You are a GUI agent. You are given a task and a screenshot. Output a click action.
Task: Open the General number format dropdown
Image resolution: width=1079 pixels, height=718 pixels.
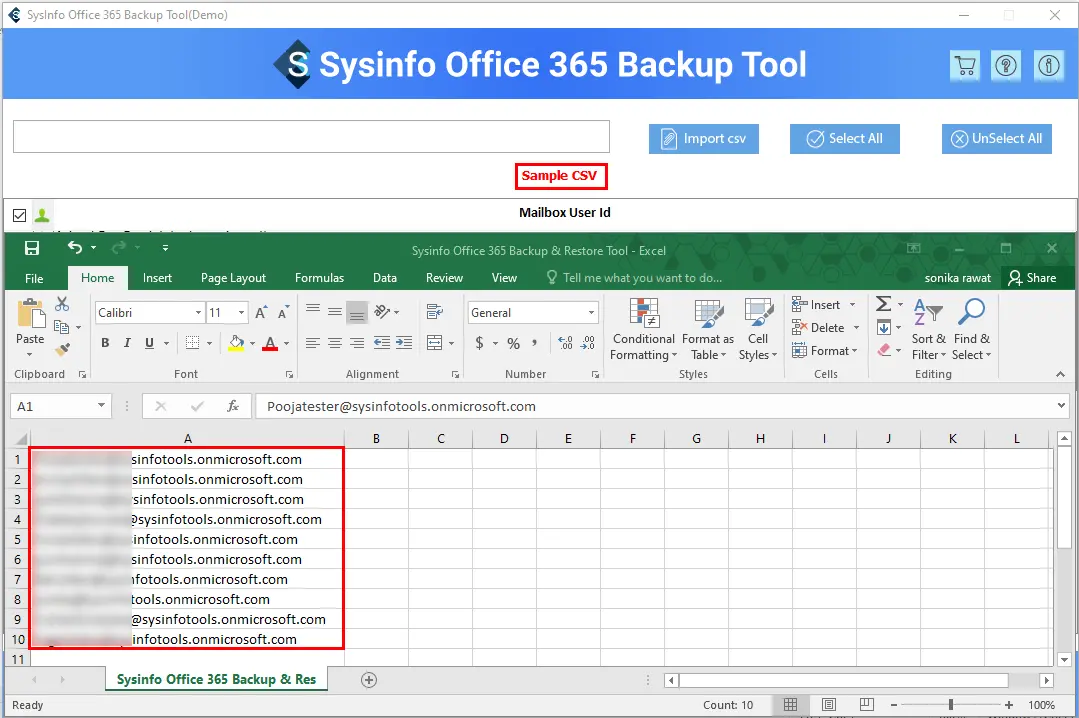pos(592,313)
